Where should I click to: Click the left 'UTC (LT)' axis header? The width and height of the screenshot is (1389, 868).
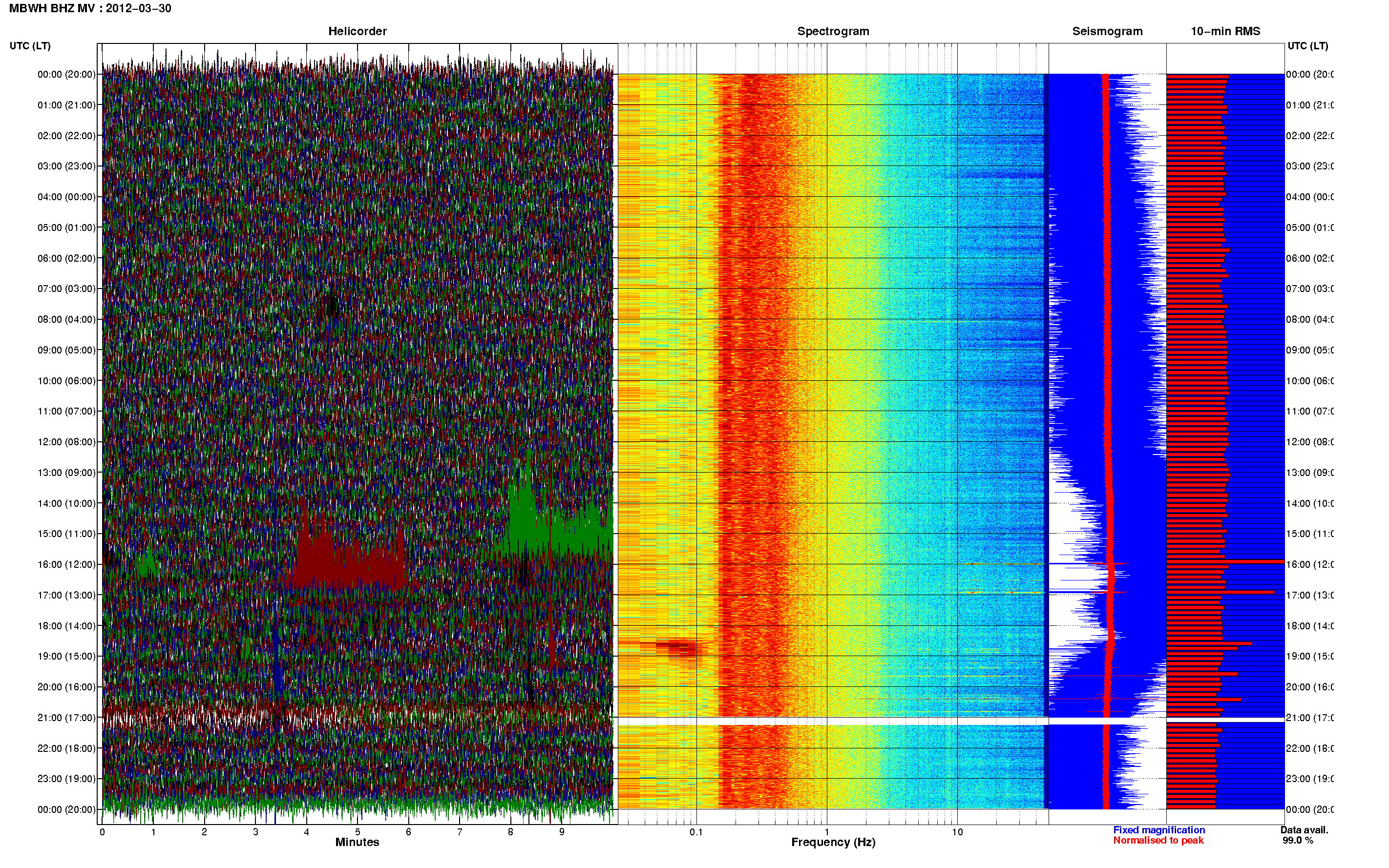pyautogui.click(x=30, y=46)
